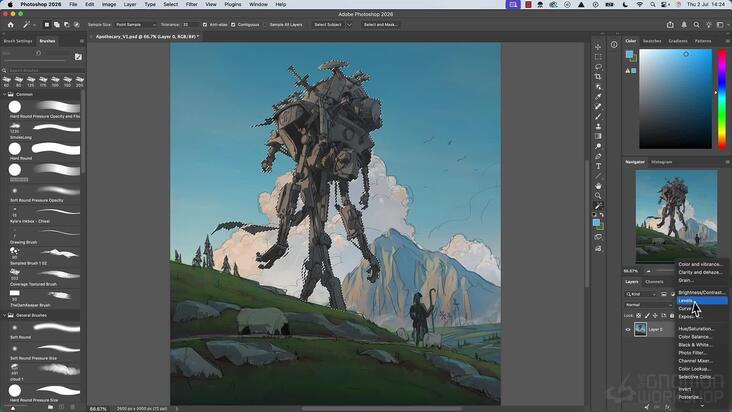Click the Apothecary_V1.psd document tab
The image size is (732, 412).
pyautogui.click(x=147, y=36)
